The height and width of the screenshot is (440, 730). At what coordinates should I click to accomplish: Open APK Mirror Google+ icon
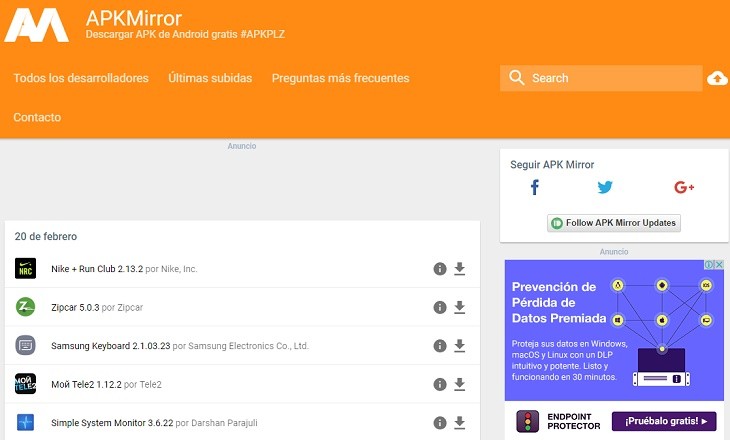[x=684, y=187]
